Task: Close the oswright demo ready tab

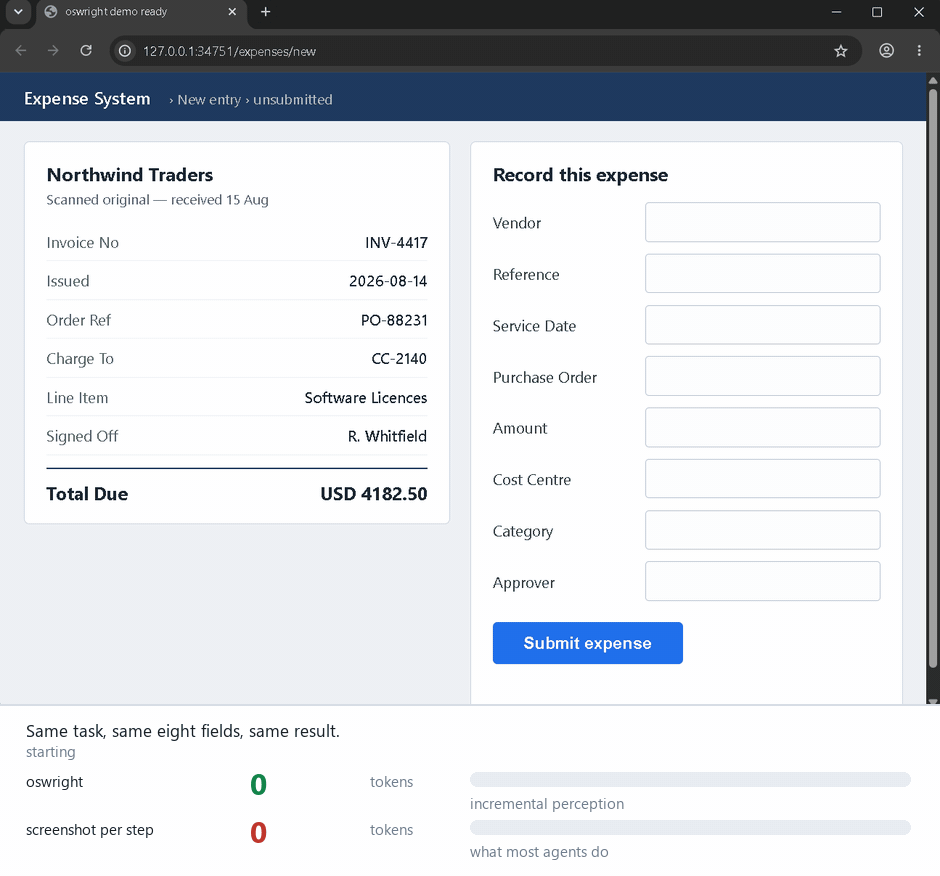Action: (x=232, y=12)
